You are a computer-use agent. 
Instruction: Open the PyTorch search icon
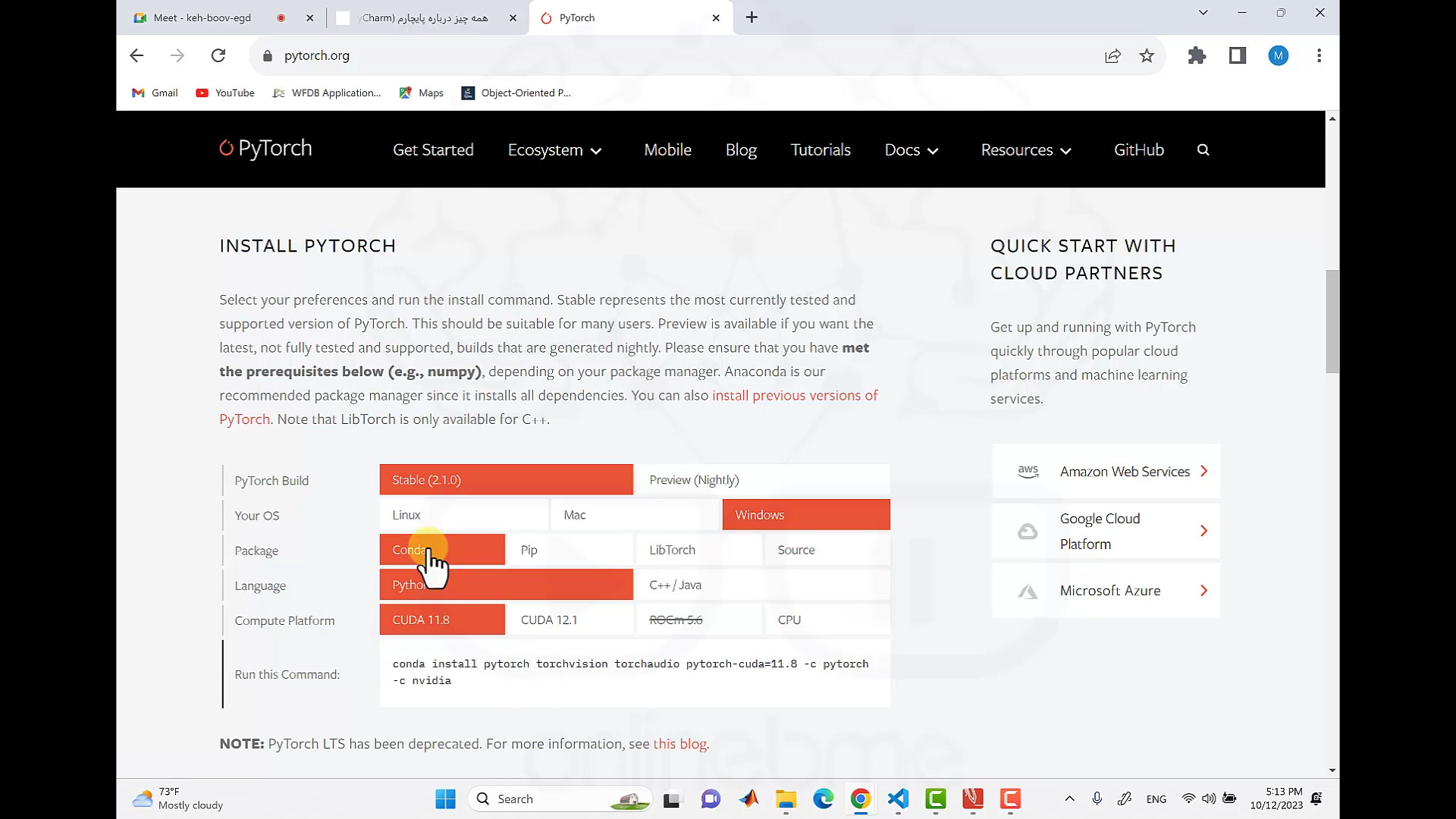[x=1203, y=149]
